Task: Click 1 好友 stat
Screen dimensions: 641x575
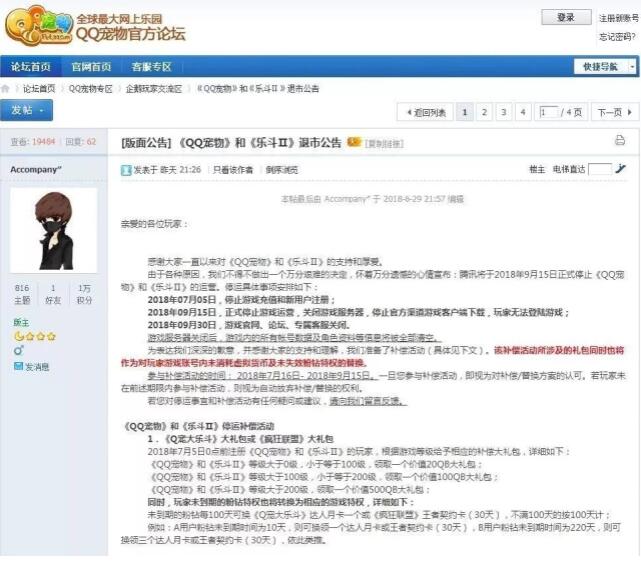Action: [x=53, y=294]
